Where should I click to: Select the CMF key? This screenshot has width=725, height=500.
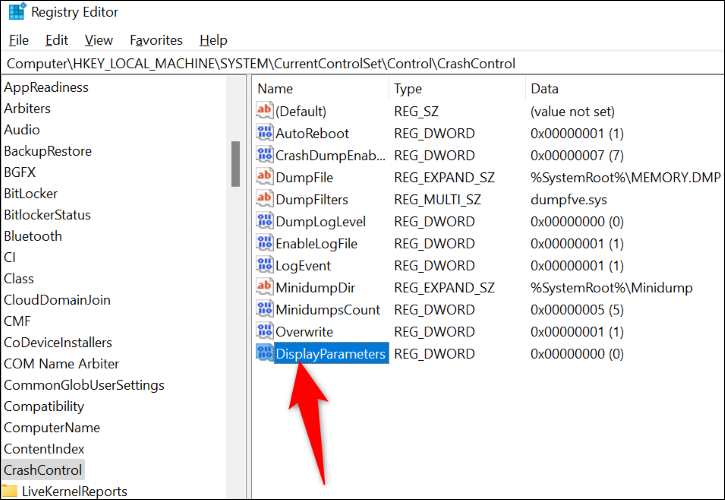[17, 321]
